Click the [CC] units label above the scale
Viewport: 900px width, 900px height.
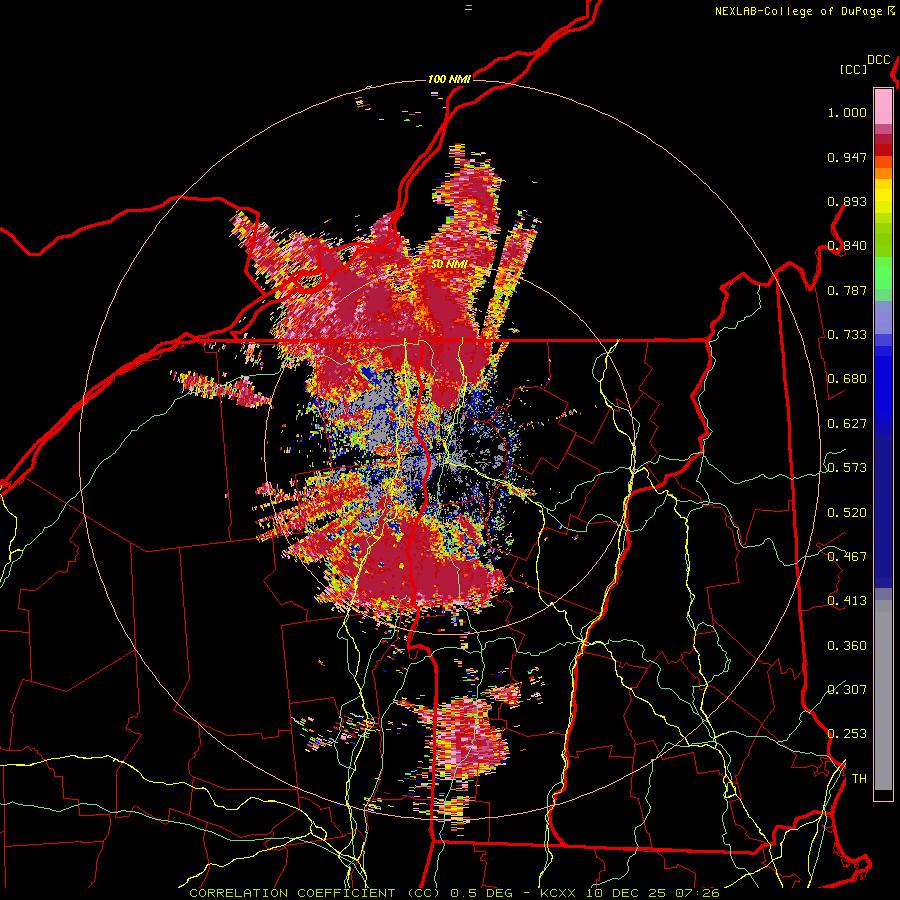tap(854, 69)
